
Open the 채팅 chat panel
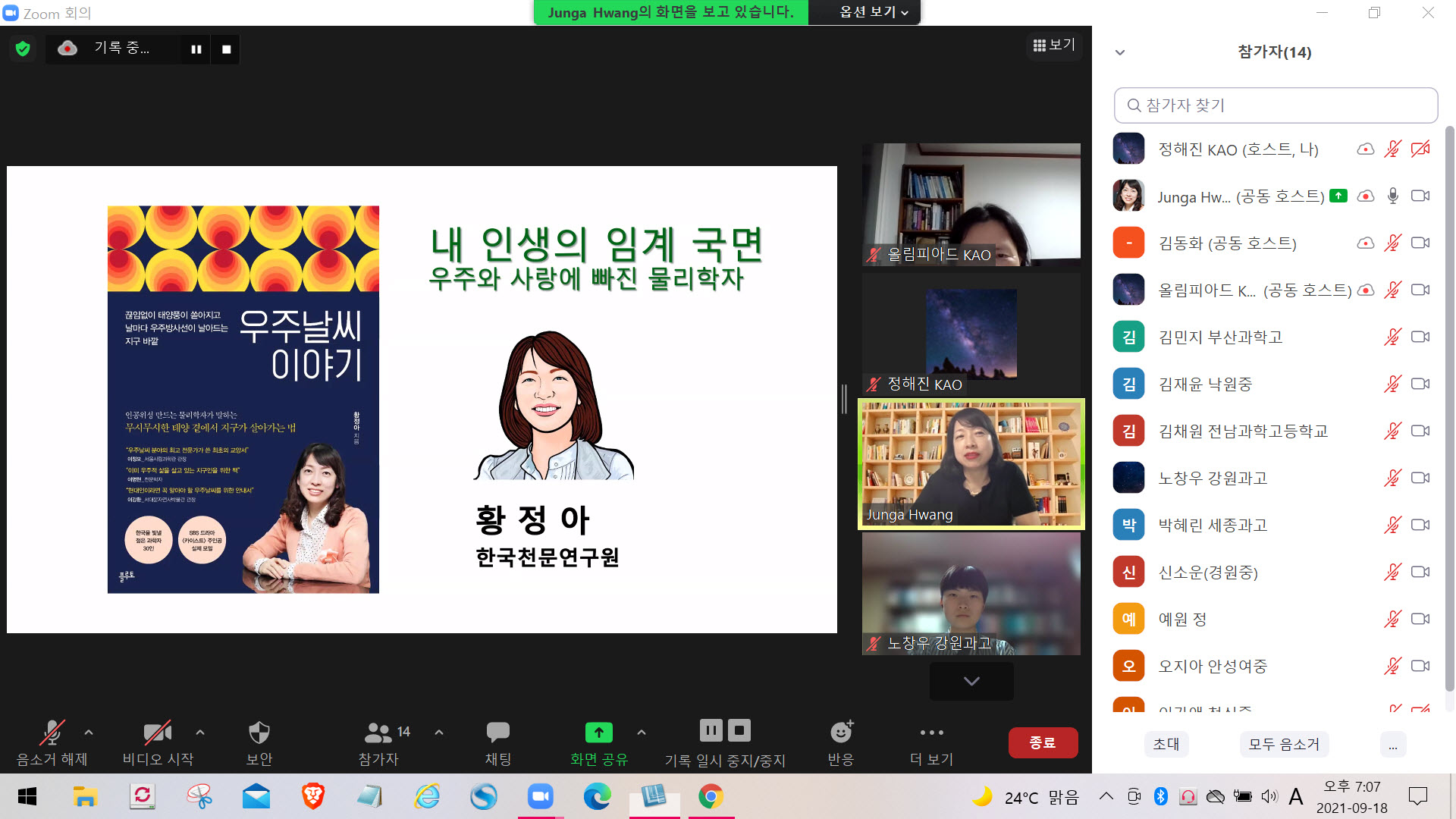point(498,742)
